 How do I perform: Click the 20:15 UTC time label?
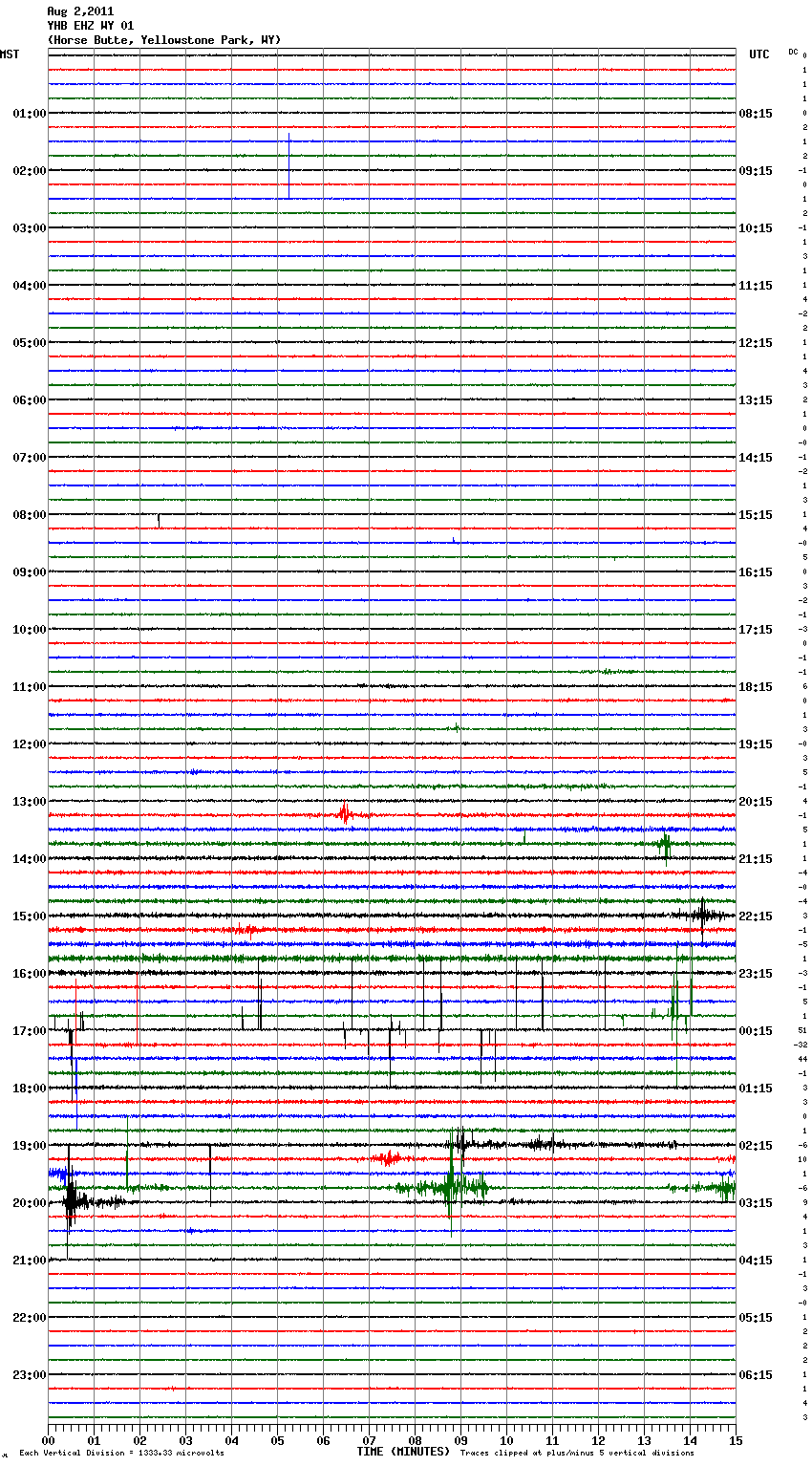[756, 802]
